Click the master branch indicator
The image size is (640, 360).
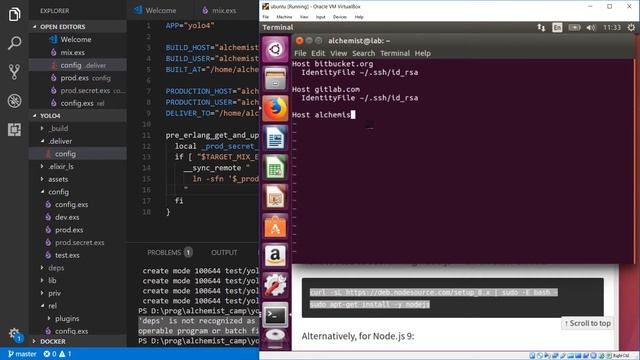[x=22, y=354]
